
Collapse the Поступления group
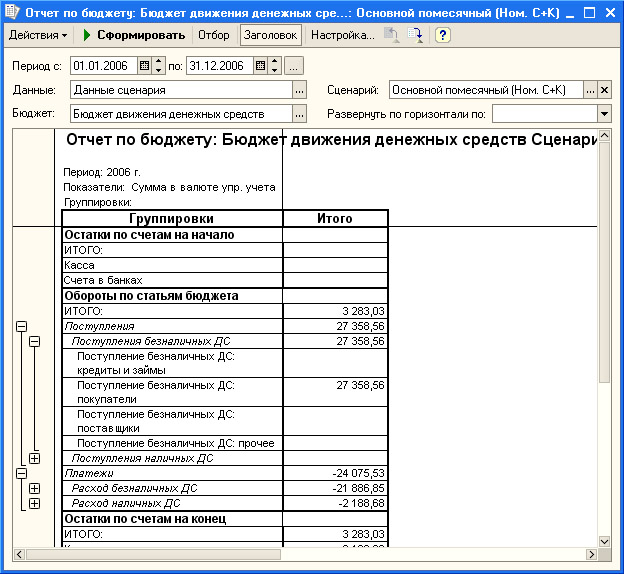click(x=21, y=326)
